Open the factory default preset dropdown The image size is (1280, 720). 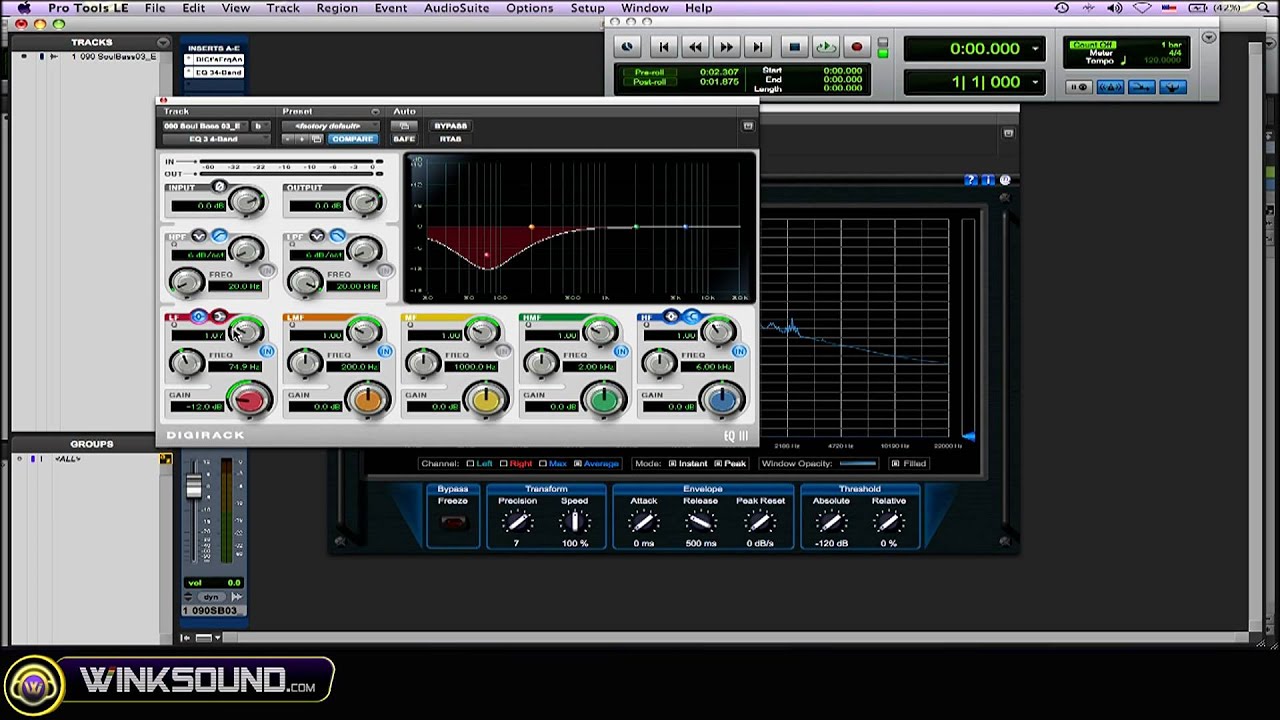pos(330,126)
